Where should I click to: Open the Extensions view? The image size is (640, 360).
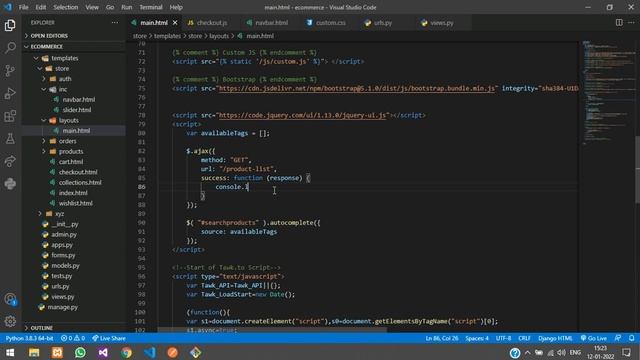click(10, 116)
